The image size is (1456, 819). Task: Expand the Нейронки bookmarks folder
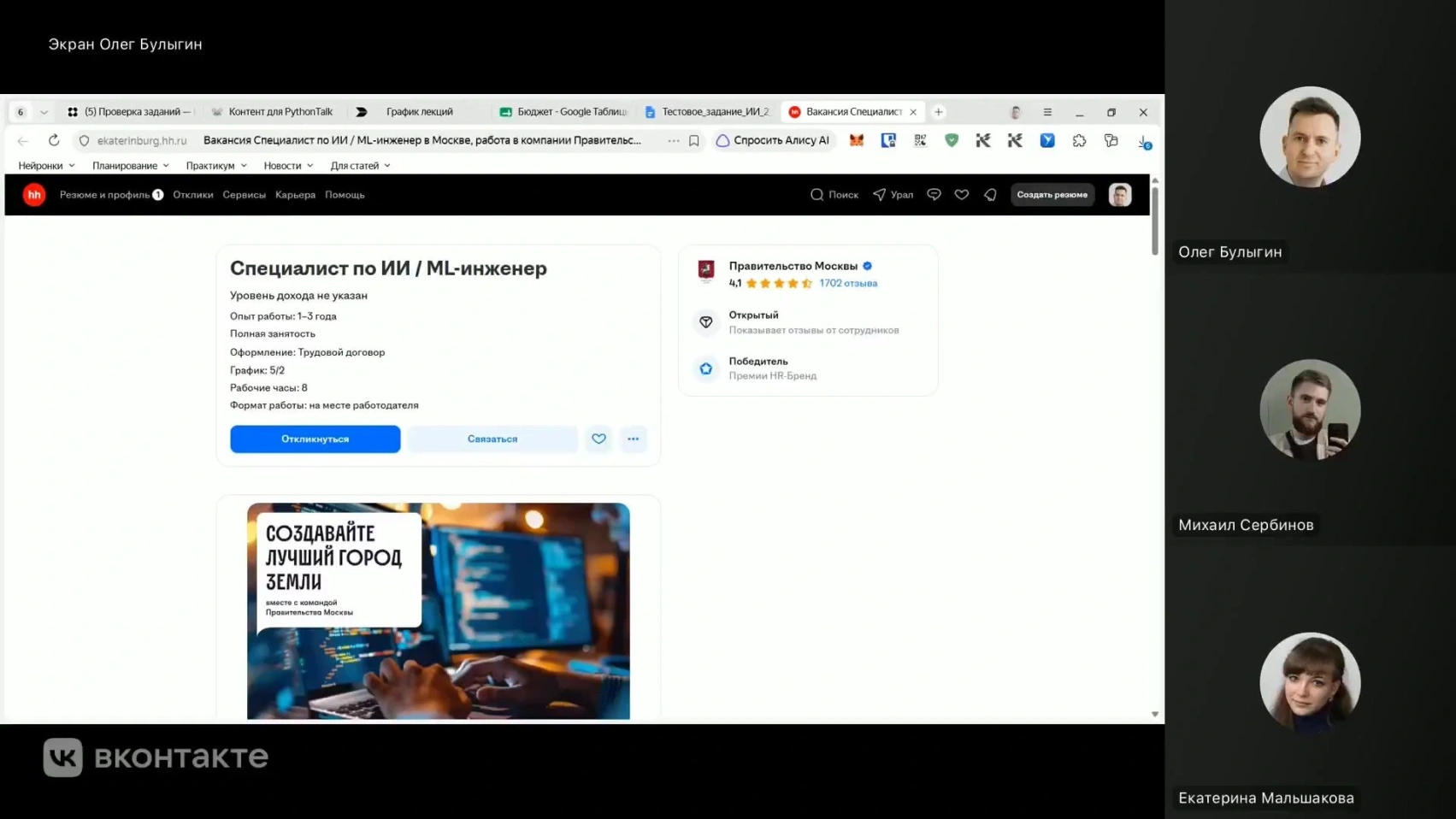point(46,166)
